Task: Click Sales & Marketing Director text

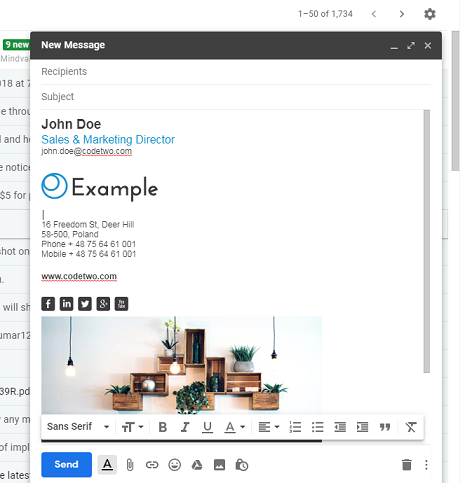Action: tap(108, 139)
